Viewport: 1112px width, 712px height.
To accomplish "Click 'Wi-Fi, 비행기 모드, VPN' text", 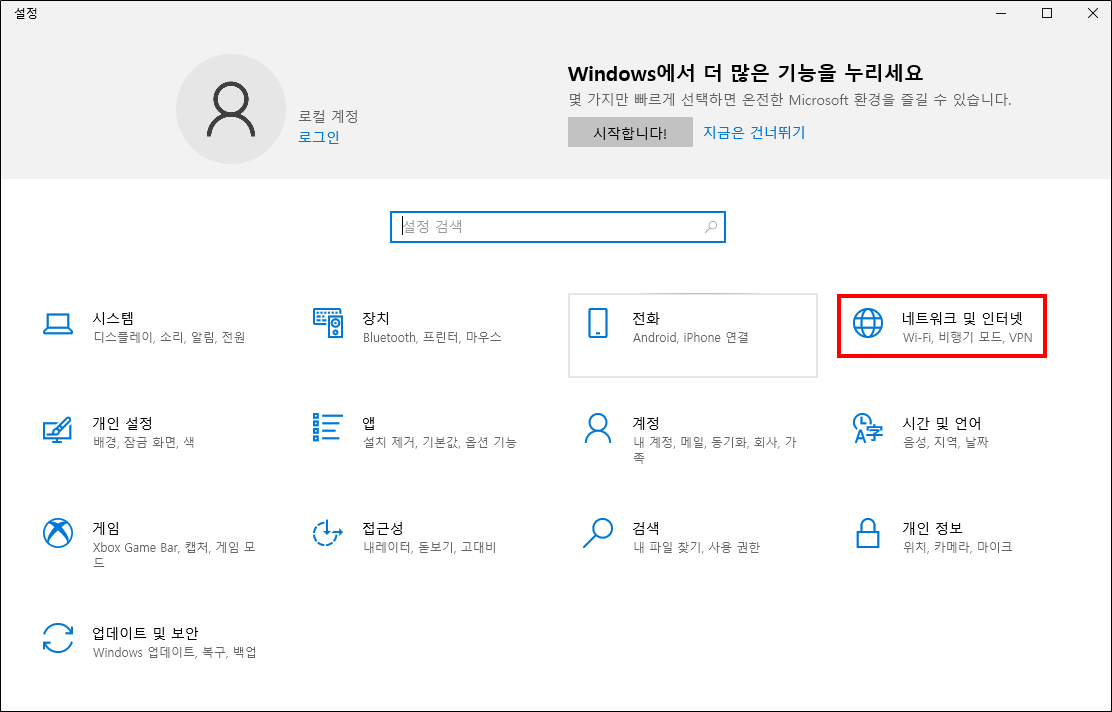I will [x=967, y=338].
